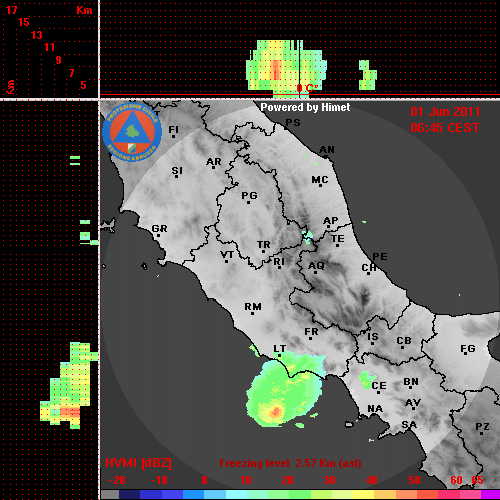This screenshot has height=500, width=500.
Task: Click the '0 C°' freezing line label
Action: 307,88
